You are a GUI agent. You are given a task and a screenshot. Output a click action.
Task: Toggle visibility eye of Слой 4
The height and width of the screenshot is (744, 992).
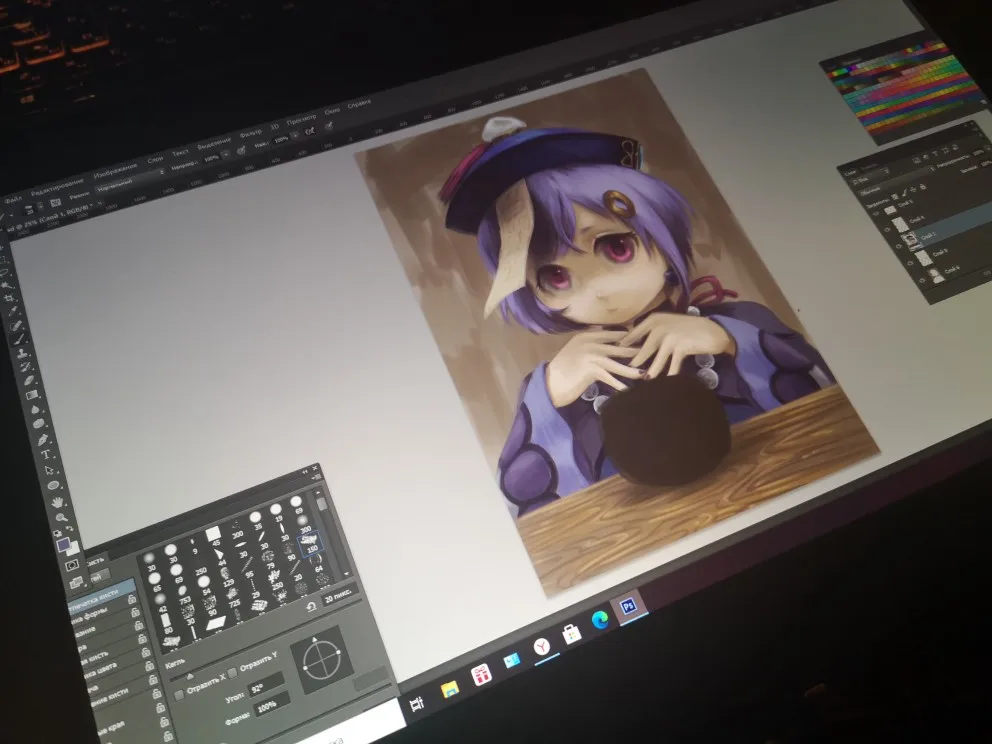pyautogui.click(x=886, y=230)
